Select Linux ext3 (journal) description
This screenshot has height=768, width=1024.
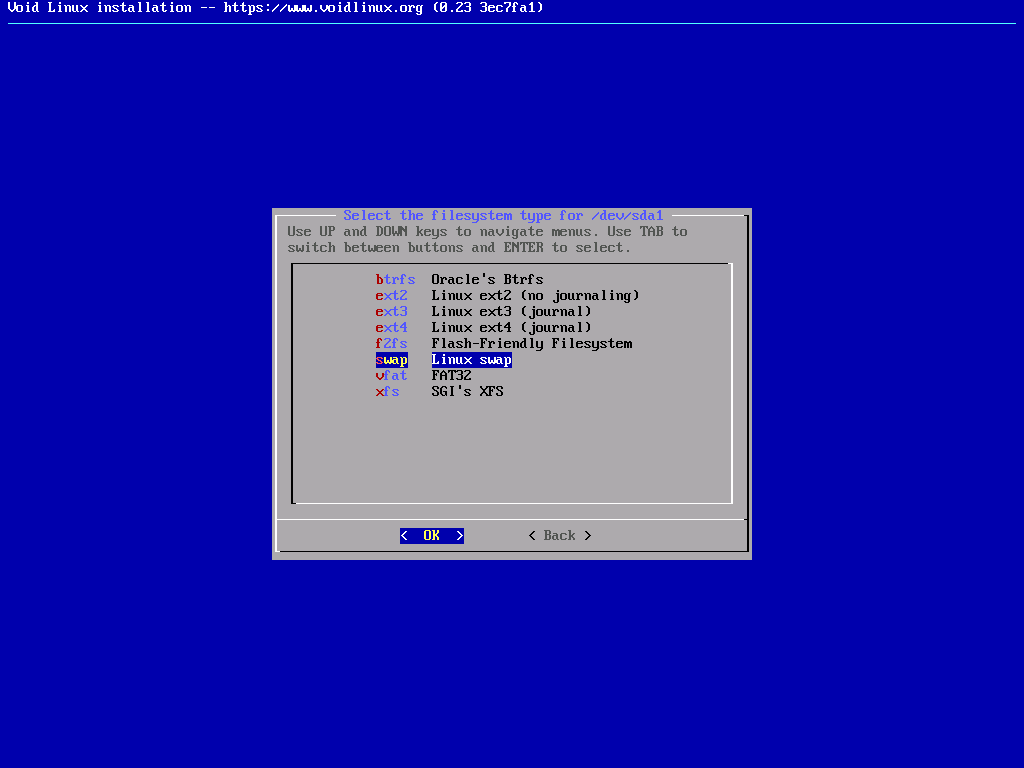click(x=511, y=312)
